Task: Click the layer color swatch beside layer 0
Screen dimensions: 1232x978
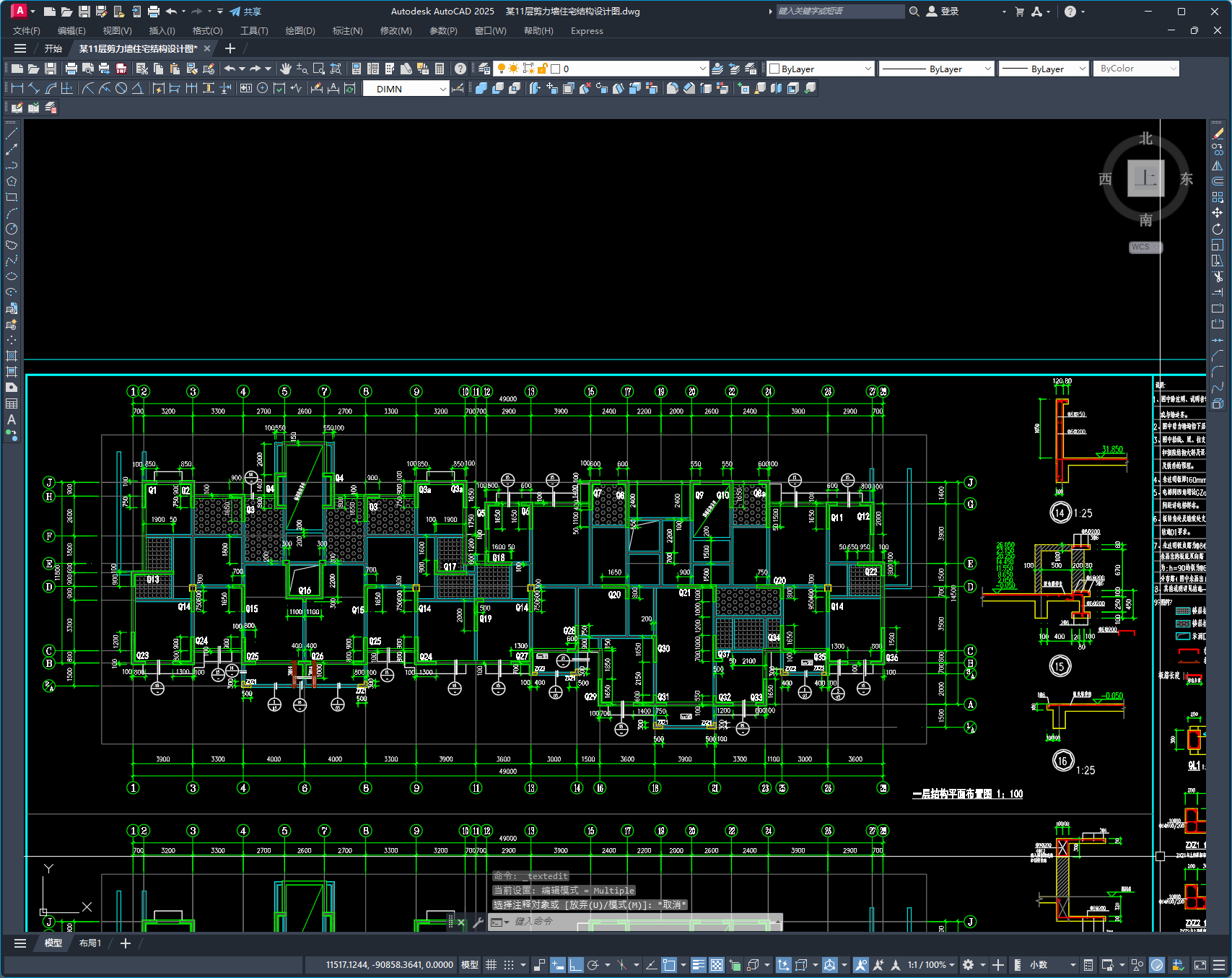Action: tap(556, 69)
